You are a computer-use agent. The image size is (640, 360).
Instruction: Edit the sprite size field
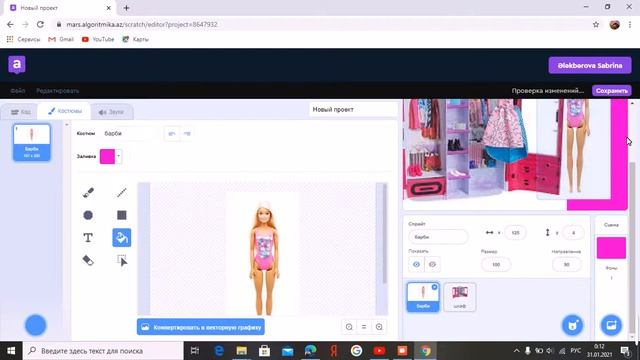[x=496, y=264]
